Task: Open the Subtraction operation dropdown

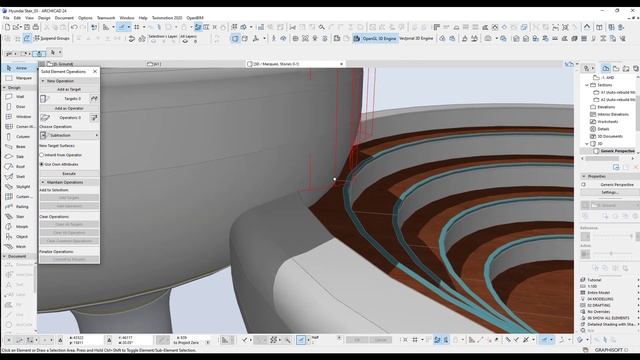Action: 69,135
